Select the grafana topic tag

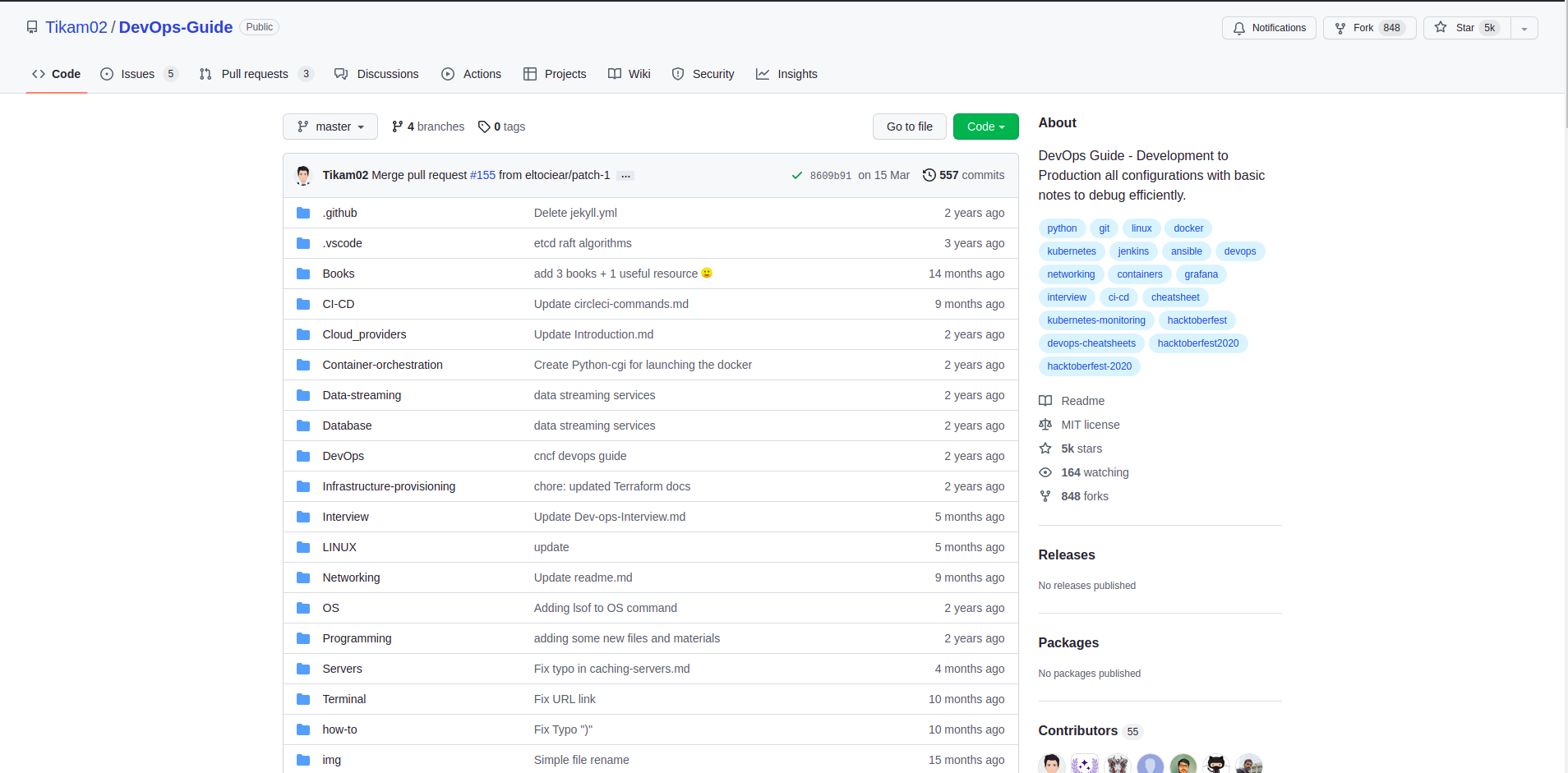1201,274
